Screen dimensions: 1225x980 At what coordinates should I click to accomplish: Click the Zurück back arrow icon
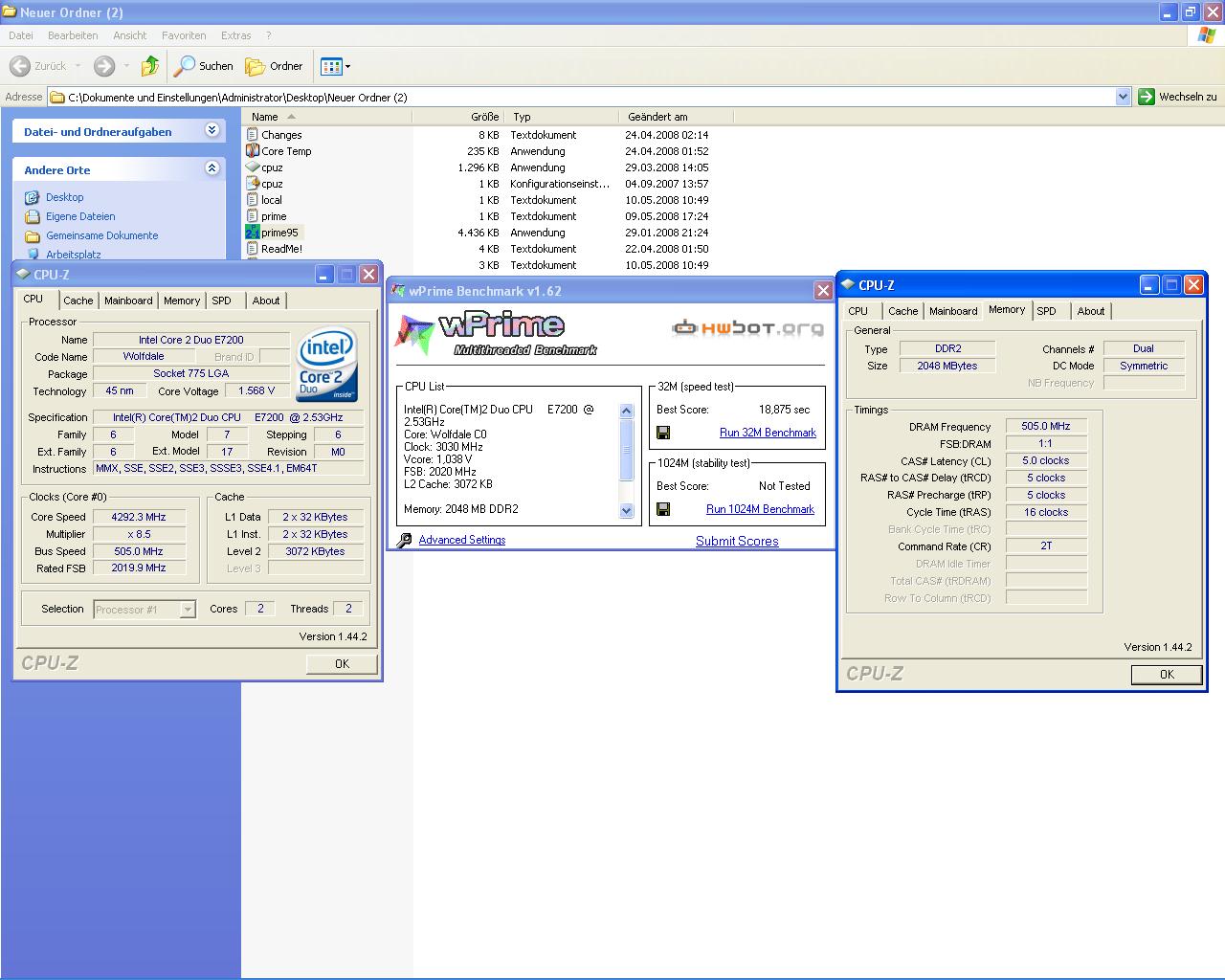coord(19,66)
